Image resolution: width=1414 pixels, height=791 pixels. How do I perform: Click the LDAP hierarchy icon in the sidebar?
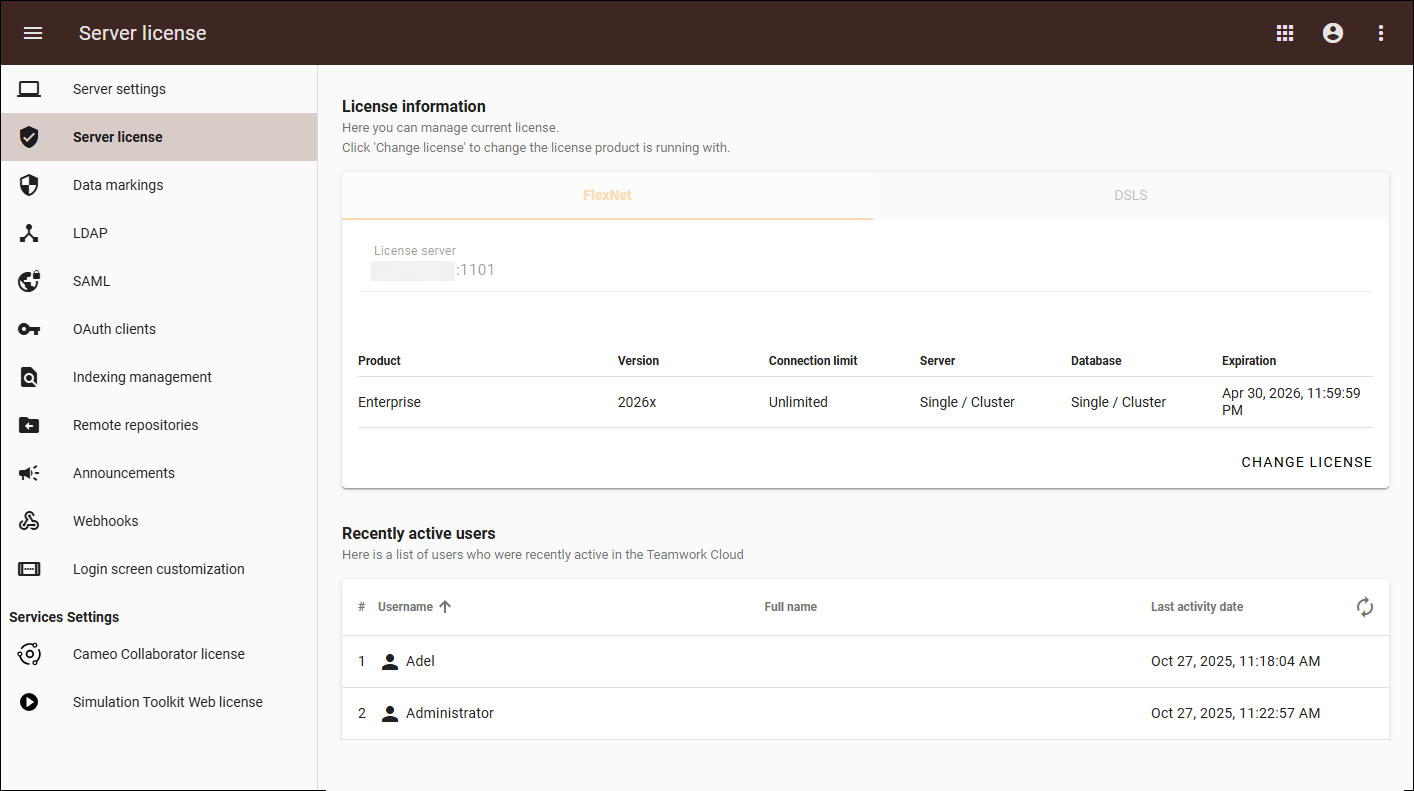pos(29,233)
